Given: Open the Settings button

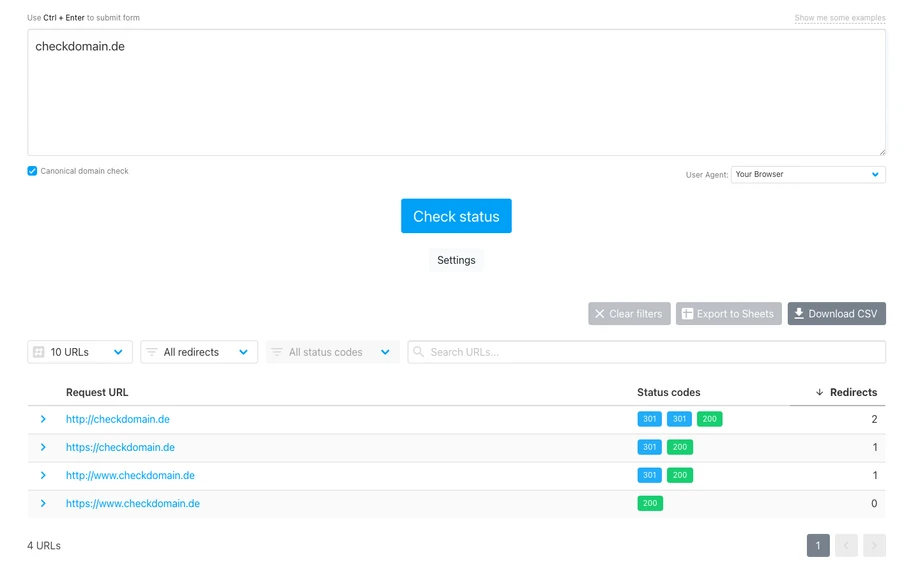Looking at the screenshot, I should (x=456, y=260).
